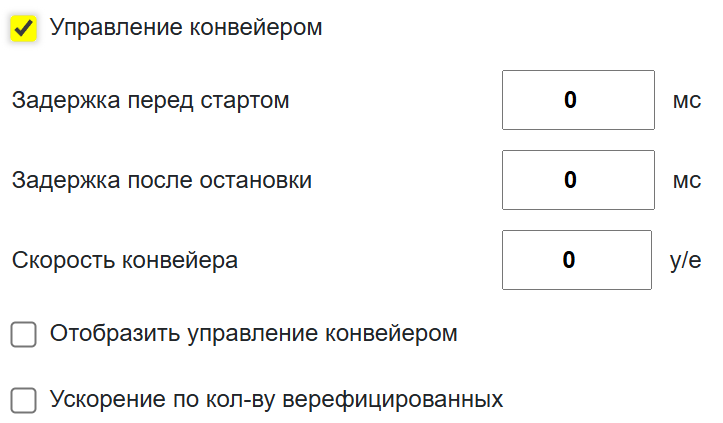Click the Задержка после остановки label

click(162, 181)
